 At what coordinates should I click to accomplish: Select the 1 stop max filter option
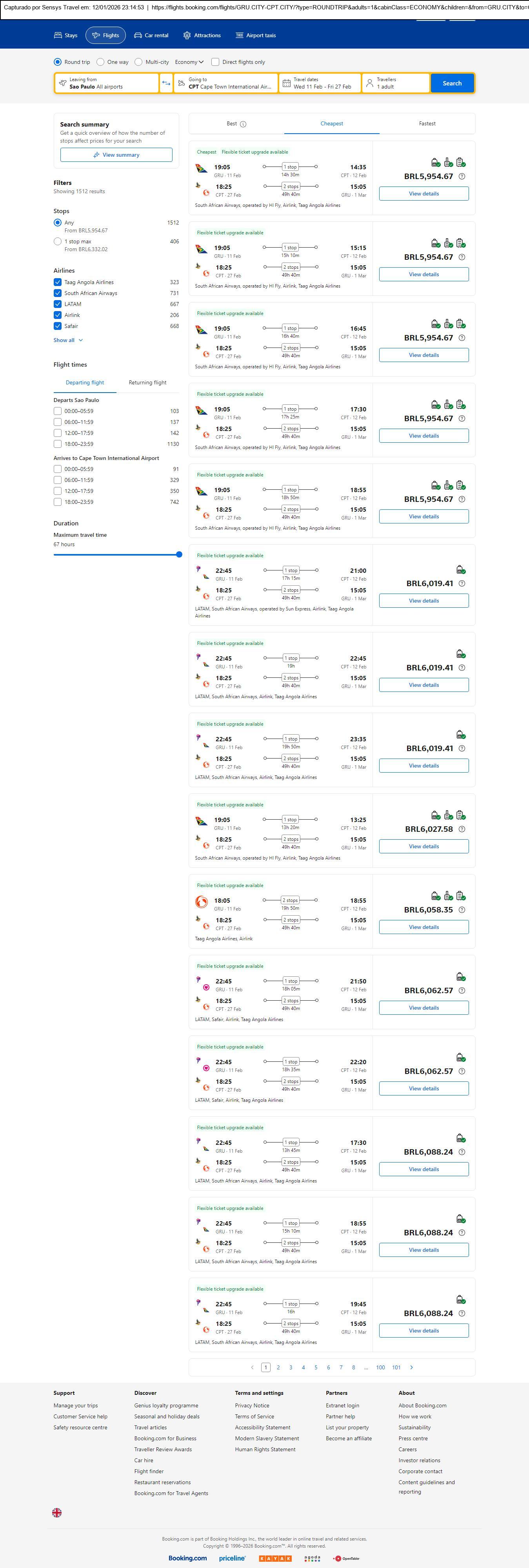click(58, 242)
